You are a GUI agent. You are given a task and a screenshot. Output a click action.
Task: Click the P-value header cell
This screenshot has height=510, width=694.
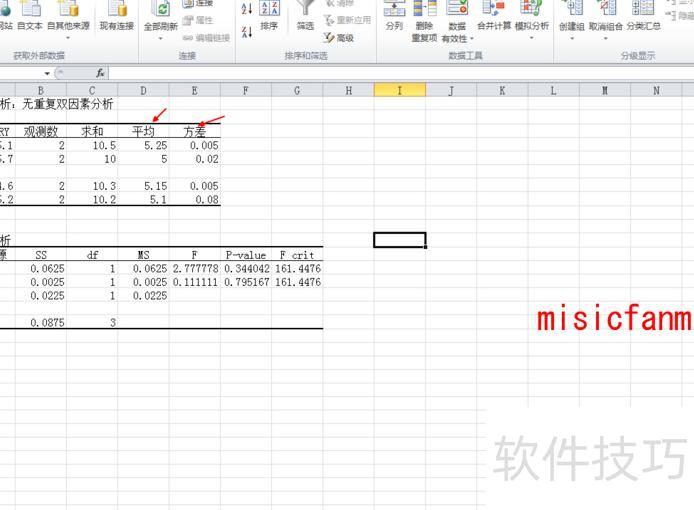246,255
